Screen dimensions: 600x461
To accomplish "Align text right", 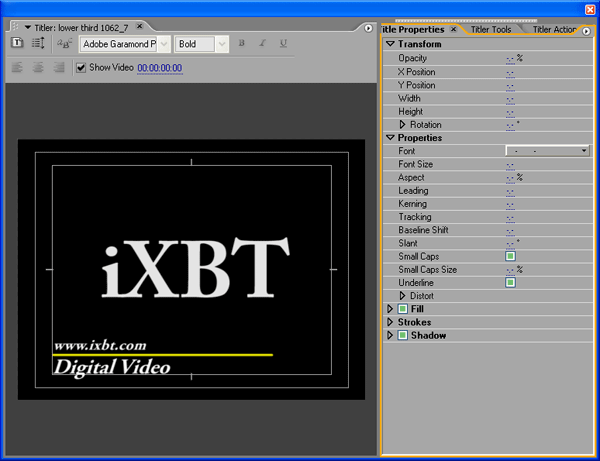I will pyautogui.click(x=59, y=68).
